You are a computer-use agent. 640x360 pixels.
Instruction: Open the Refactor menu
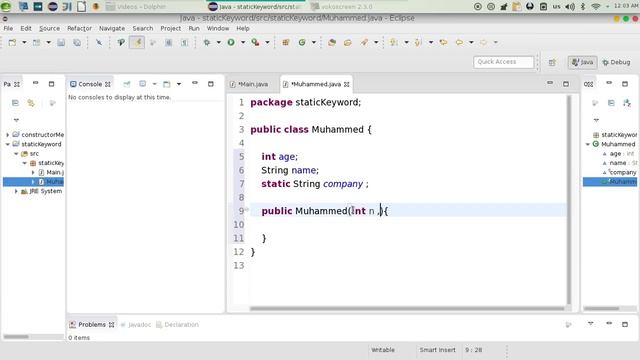(79, 29)
